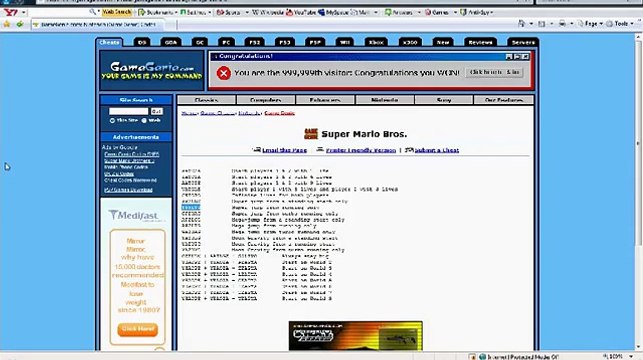Image resolution: width=643 pixels, height=360 pixels.
Task: Click the button in the Congratulations ad
Action: coord(494,73)
